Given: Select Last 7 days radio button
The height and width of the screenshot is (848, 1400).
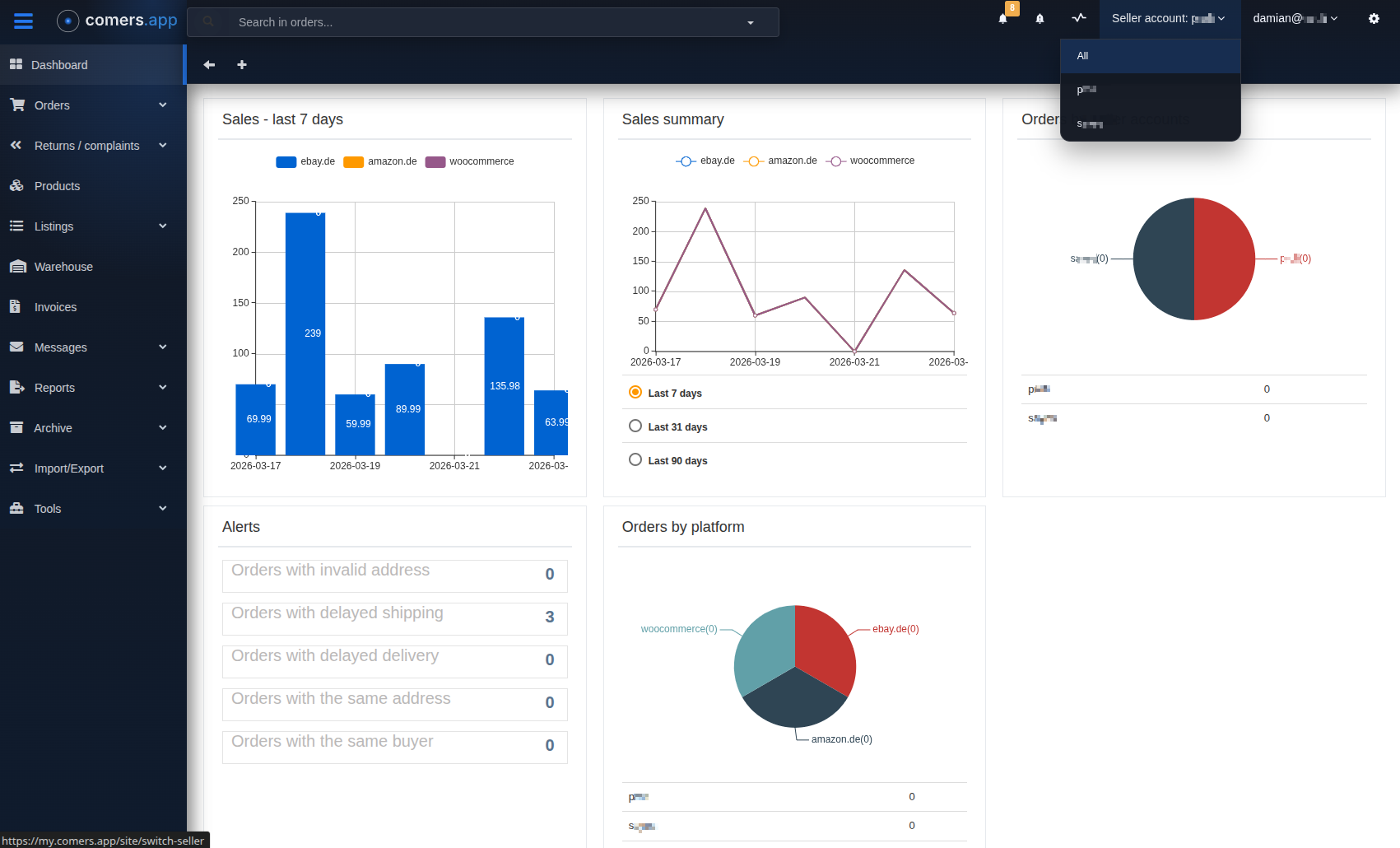Looking at the screenshot, I should [x=635, y=393].
